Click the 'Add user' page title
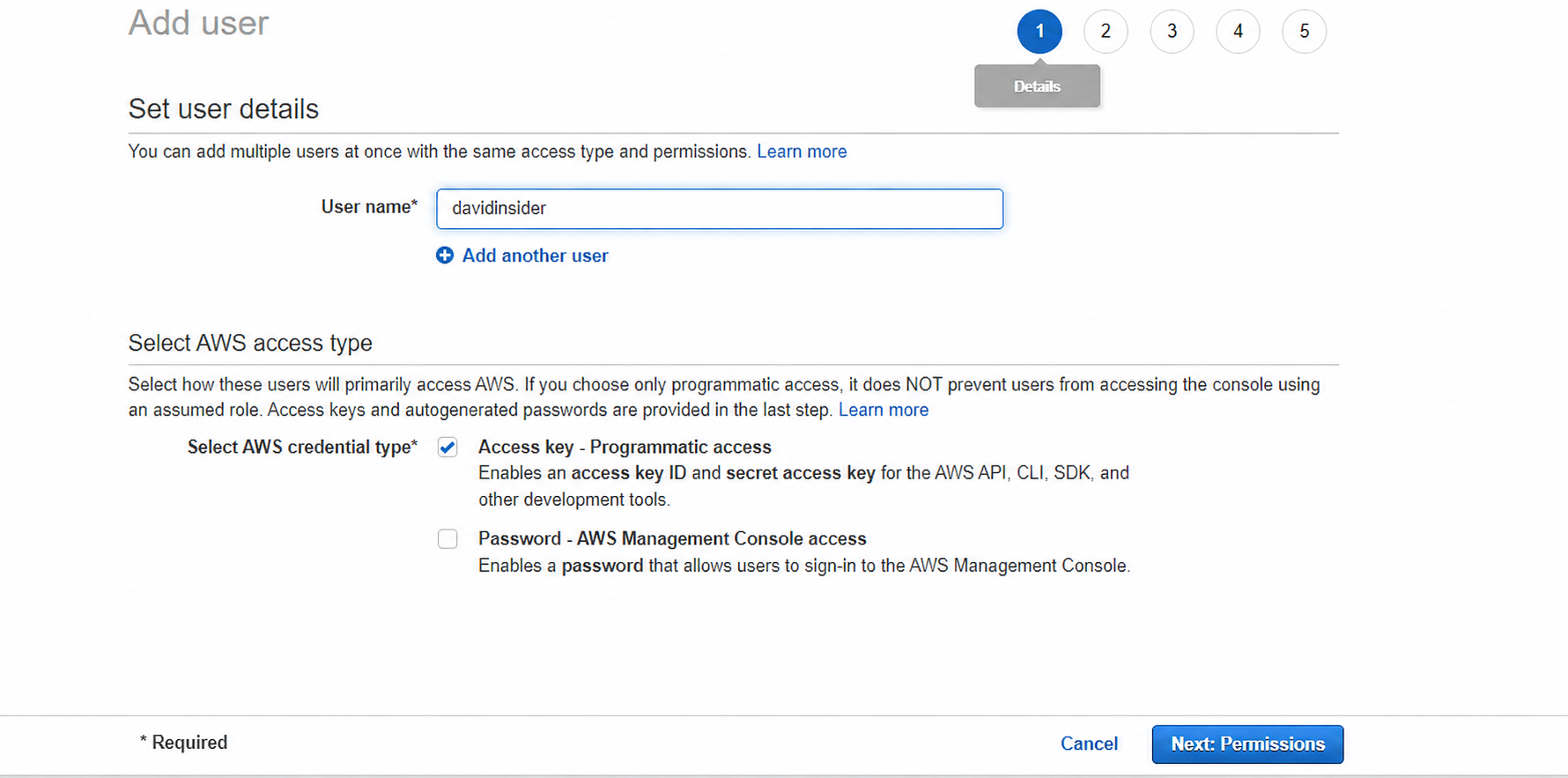Screen dimensions: 1568x778 (x=198, y=23)
